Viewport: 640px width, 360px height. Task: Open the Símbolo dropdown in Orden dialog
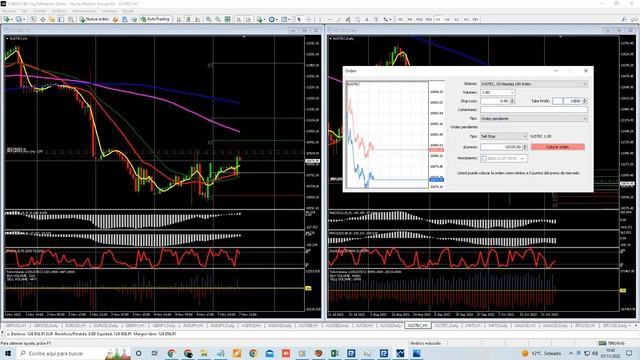pyautogui.click(x=534, y=84)
